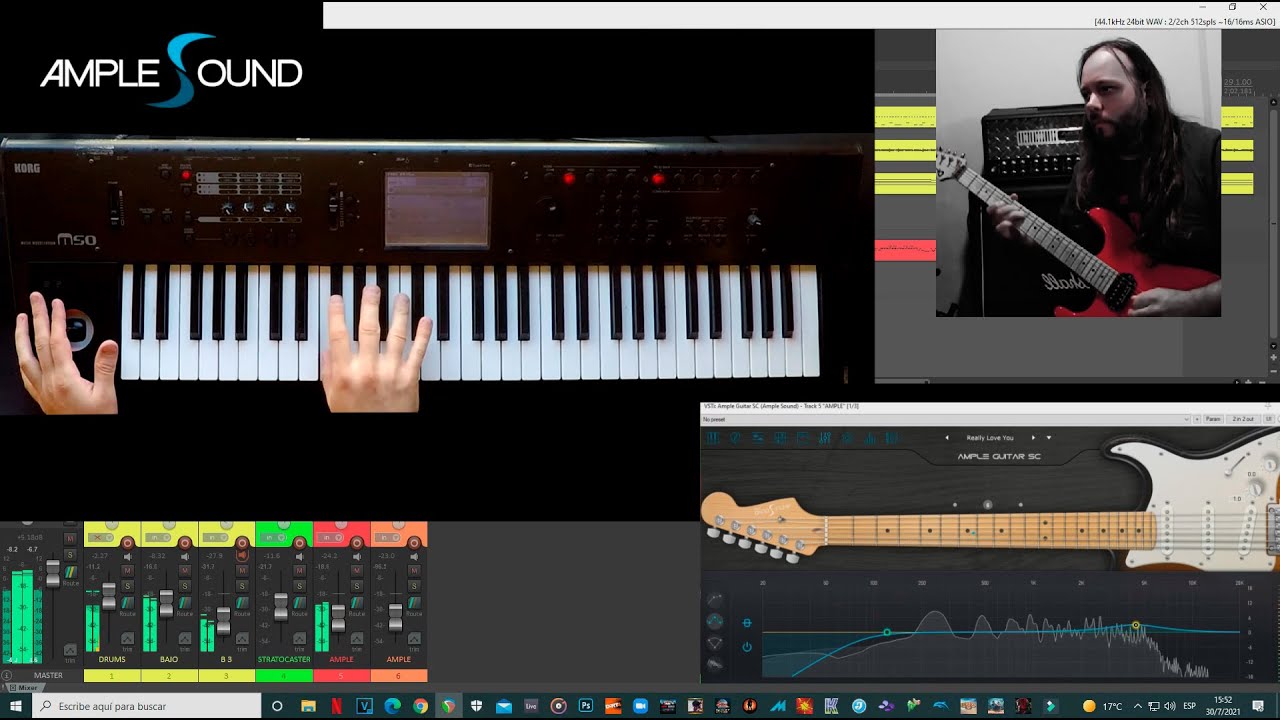Adjust the DRUMS volume fader

pos(109,596)
